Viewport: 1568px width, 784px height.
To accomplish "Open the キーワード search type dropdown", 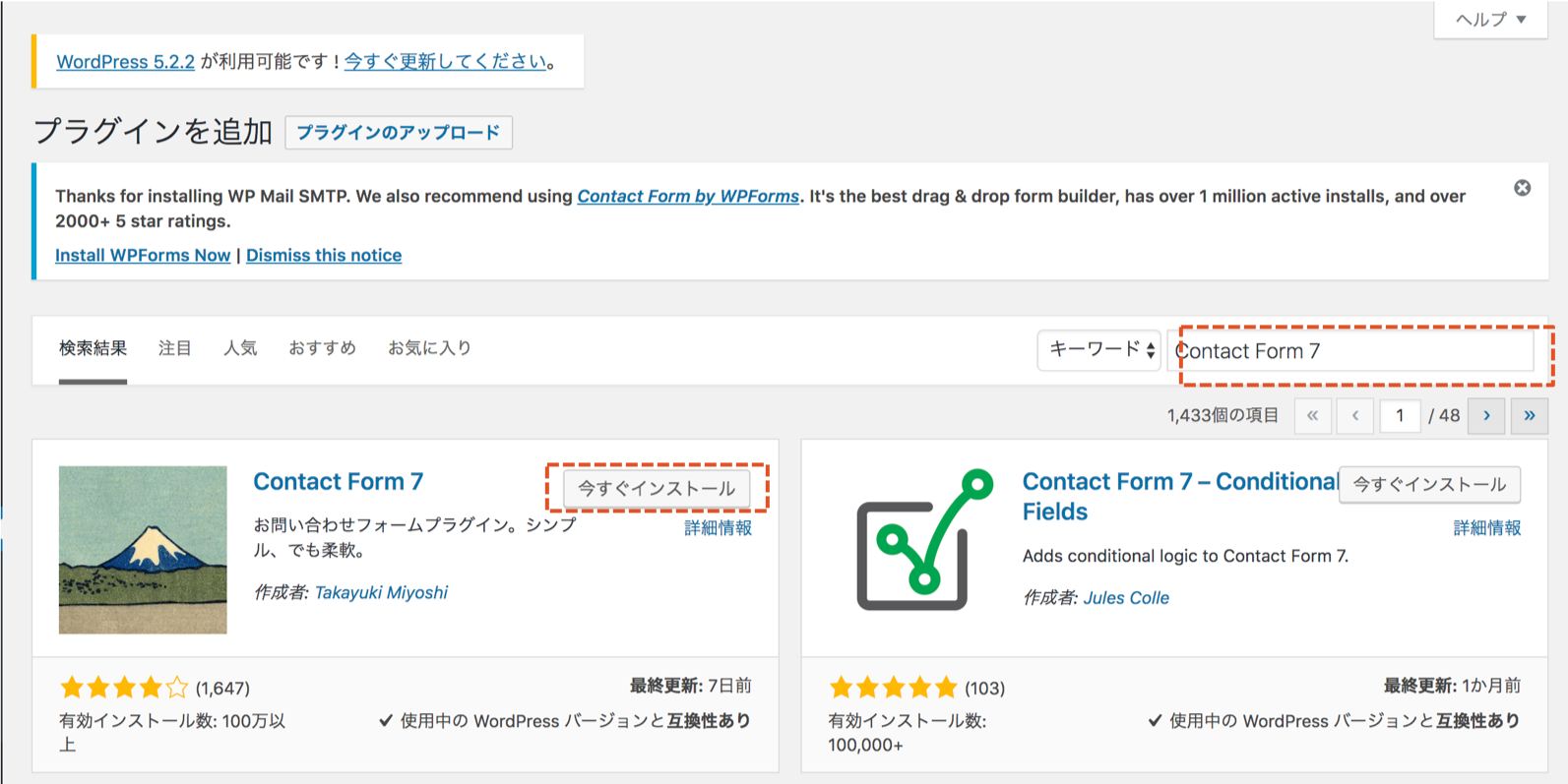I will coord(1099,350).
